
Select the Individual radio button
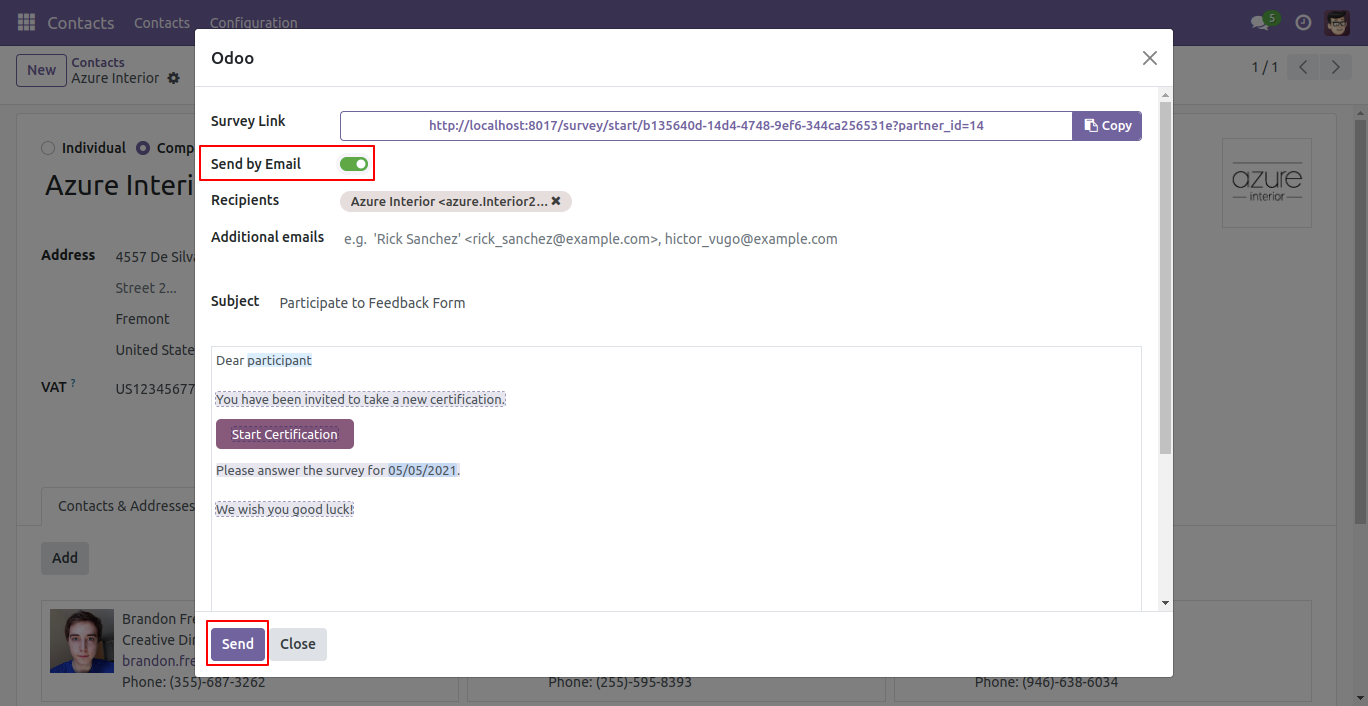pyautogui.click(x=48, y=148)
